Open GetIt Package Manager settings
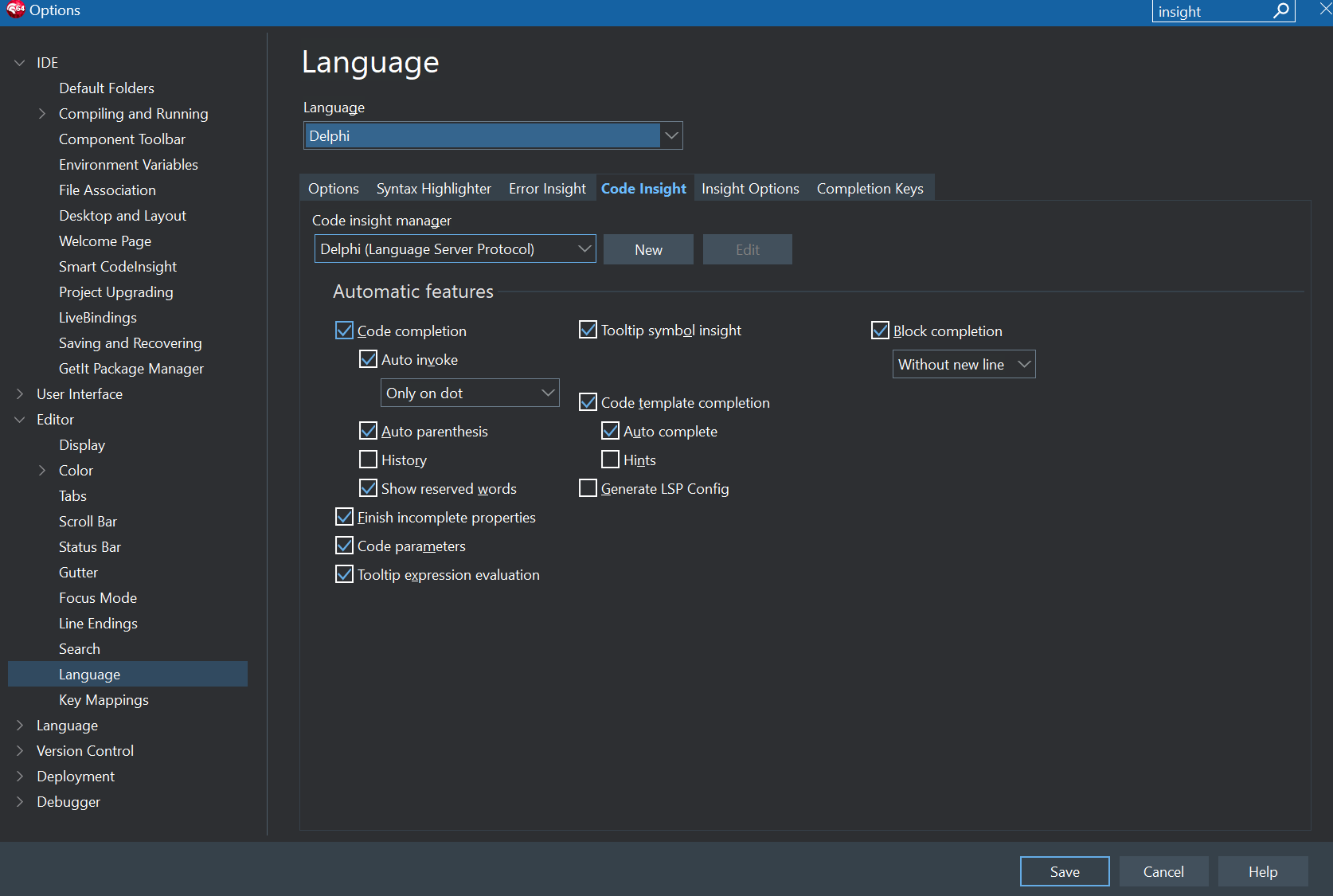This screenshot has height=896, width=1333. 131,369
